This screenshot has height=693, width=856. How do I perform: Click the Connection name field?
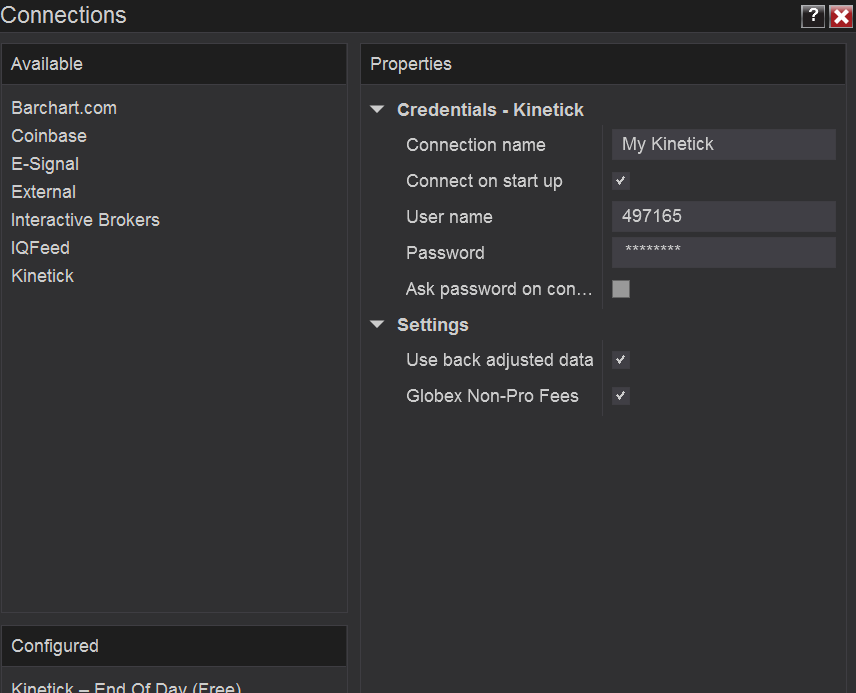(723, 145)
